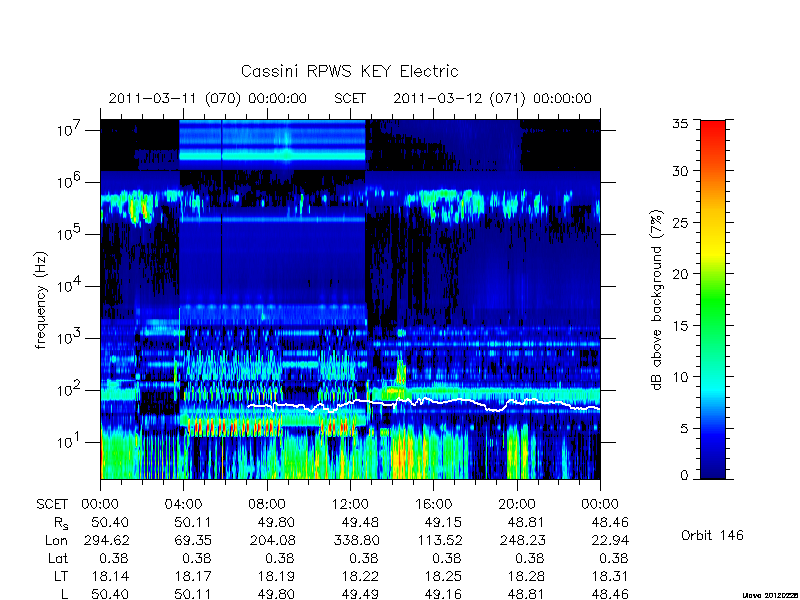Click the 10^6 frequency tick label
This screenshot has width=800, height=600.
coord(70,182)
